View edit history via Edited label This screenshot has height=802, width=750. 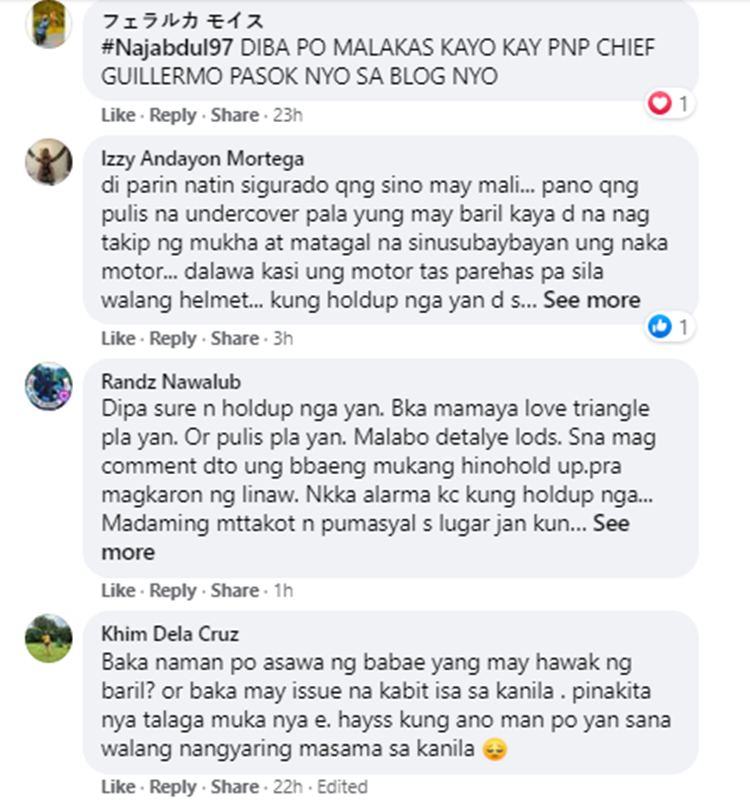click(x=342, y=787)
